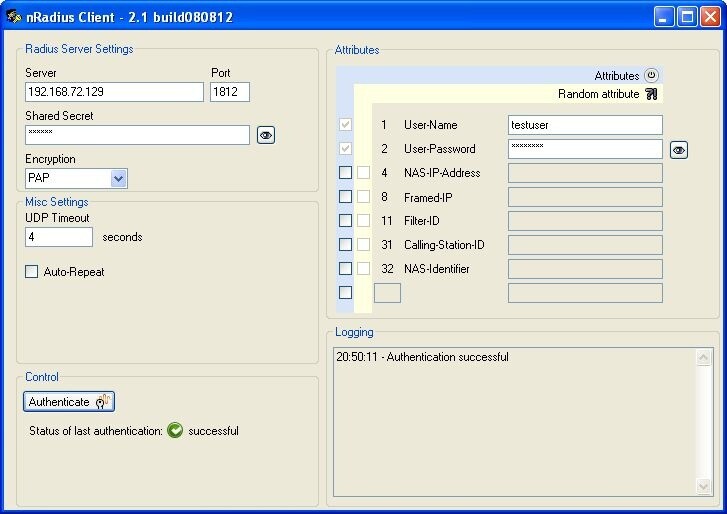Viewport: 727px width, 514px height.
Task: Show User-Password using its eye icon
Action: (679, 150)
